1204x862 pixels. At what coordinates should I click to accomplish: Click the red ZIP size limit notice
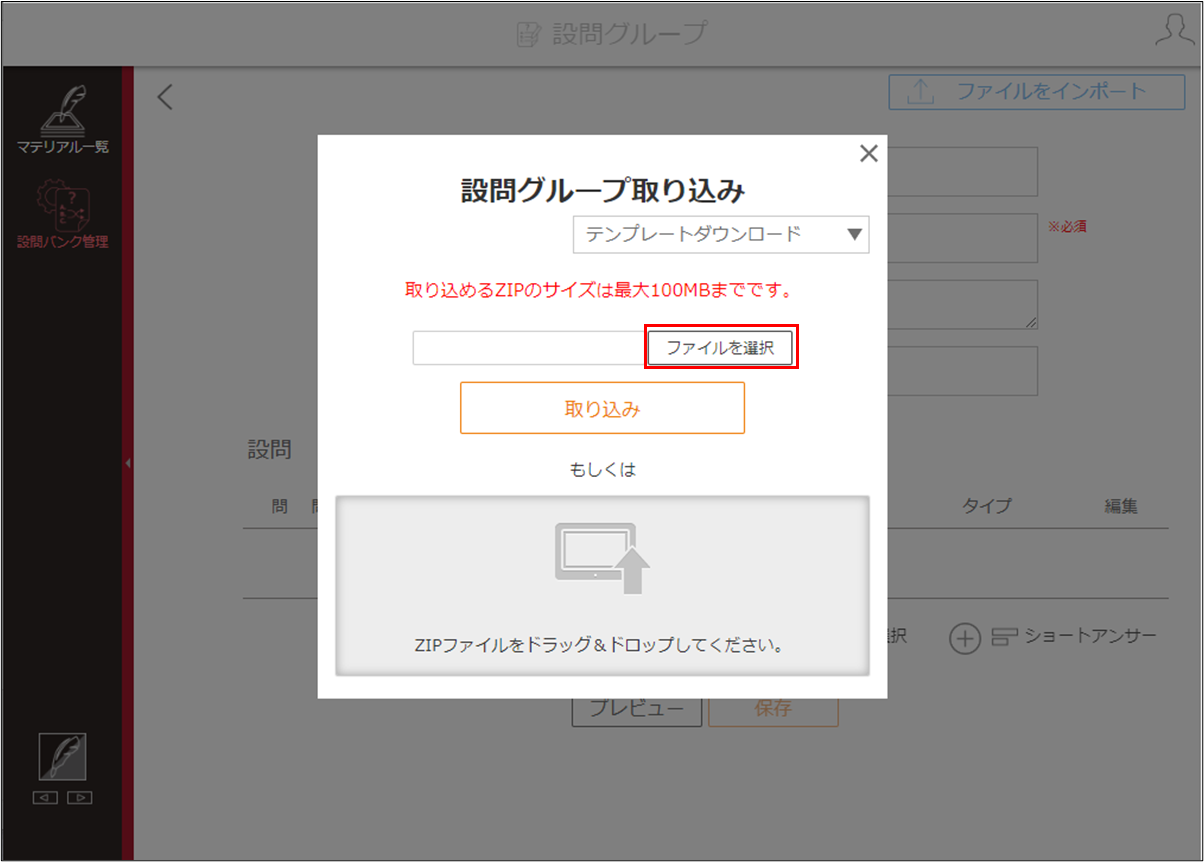[x=598, y=292]
